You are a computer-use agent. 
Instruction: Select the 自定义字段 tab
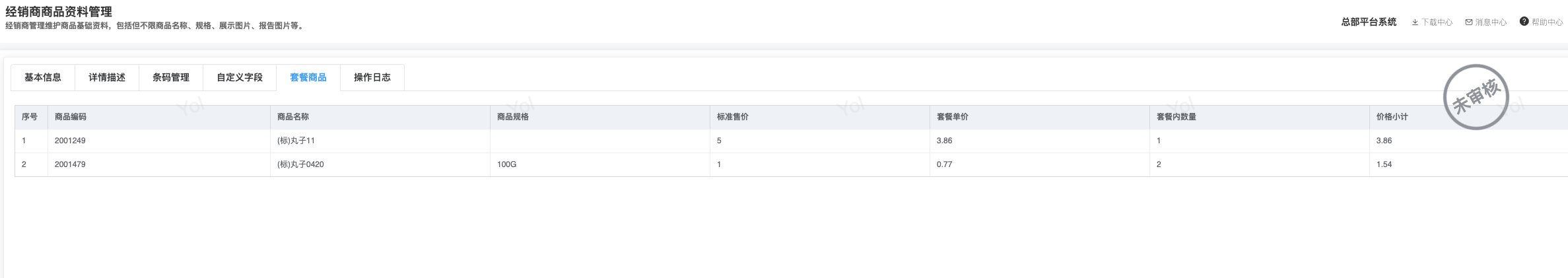tap(240, 77)
